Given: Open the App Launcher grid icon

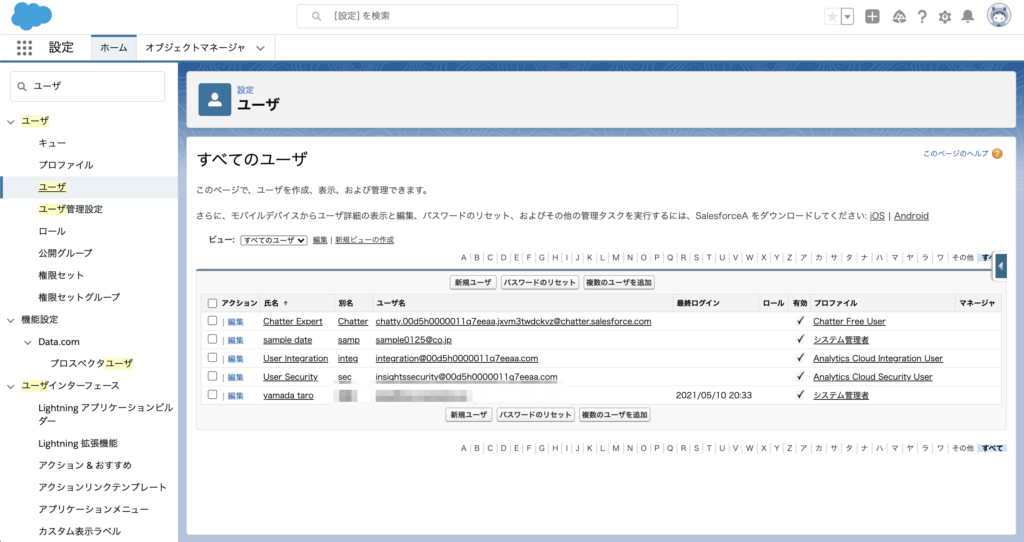Looking at the screenshot, I should [24, 48].
